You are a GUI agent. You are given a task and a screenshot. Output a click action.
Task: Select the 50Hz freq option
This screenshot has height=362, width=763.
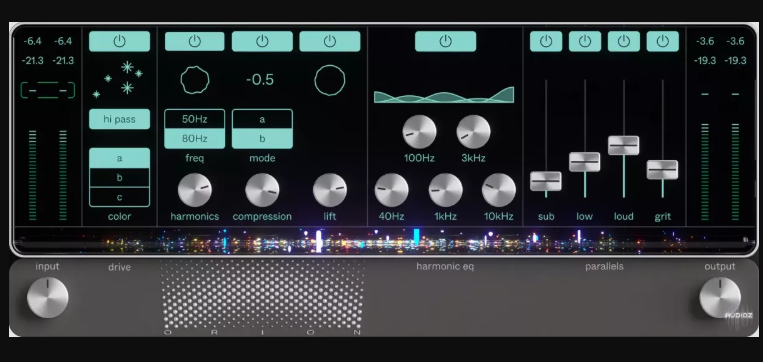pos(195,119)
